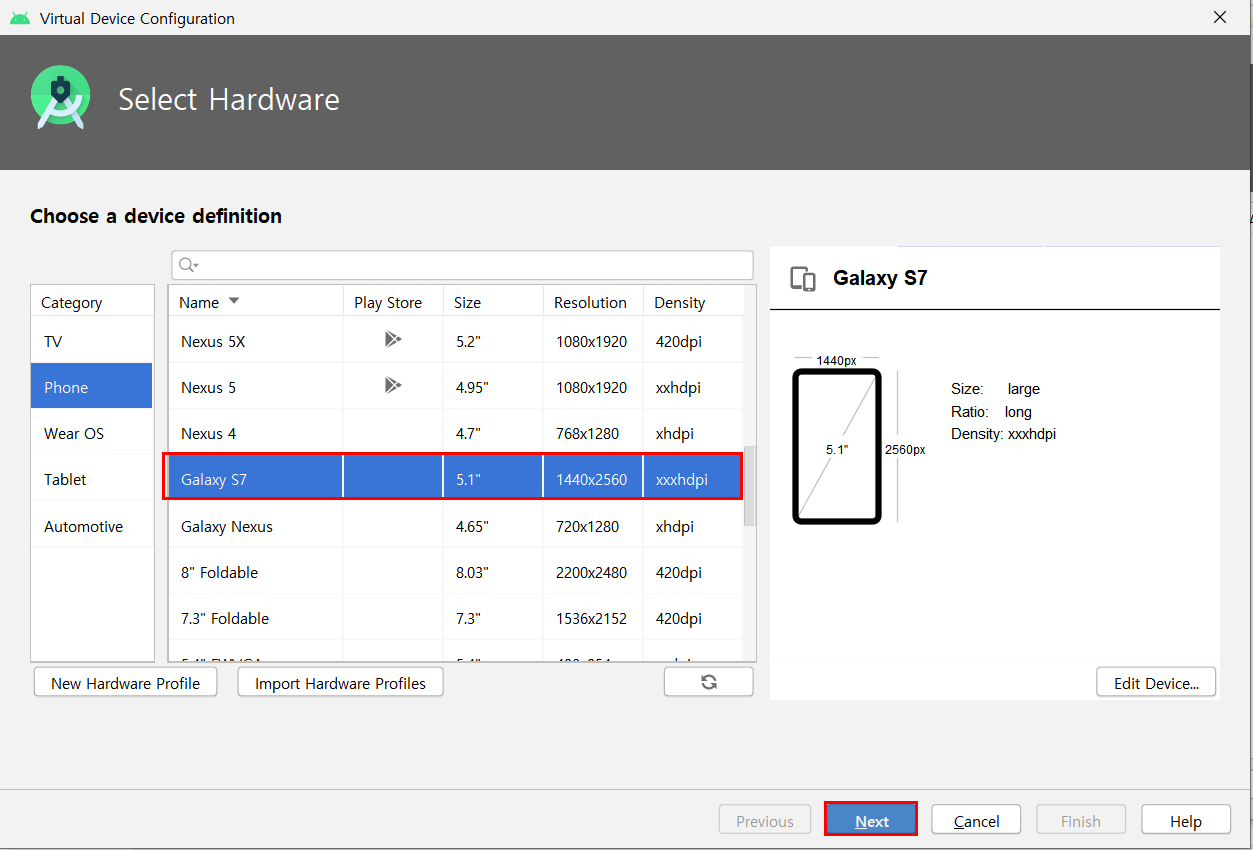1253x850 pixels.
Task: Click the Play Store icon for Nexus 5X
Action: [x=393, y=340]
